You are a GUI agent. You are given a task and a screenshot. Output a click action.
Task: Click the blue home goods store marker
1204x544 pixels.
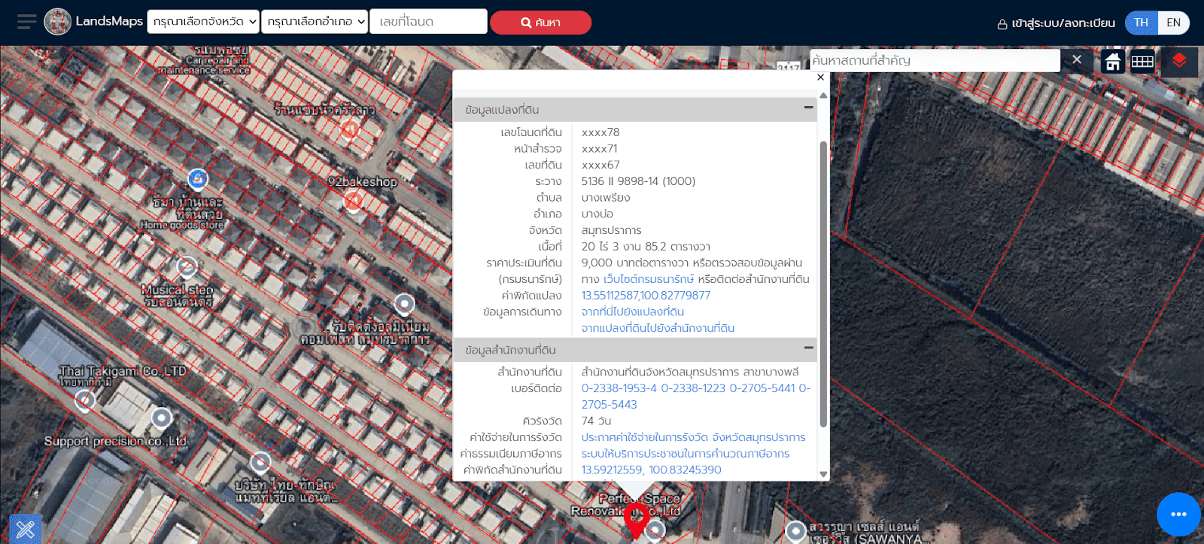198,179
